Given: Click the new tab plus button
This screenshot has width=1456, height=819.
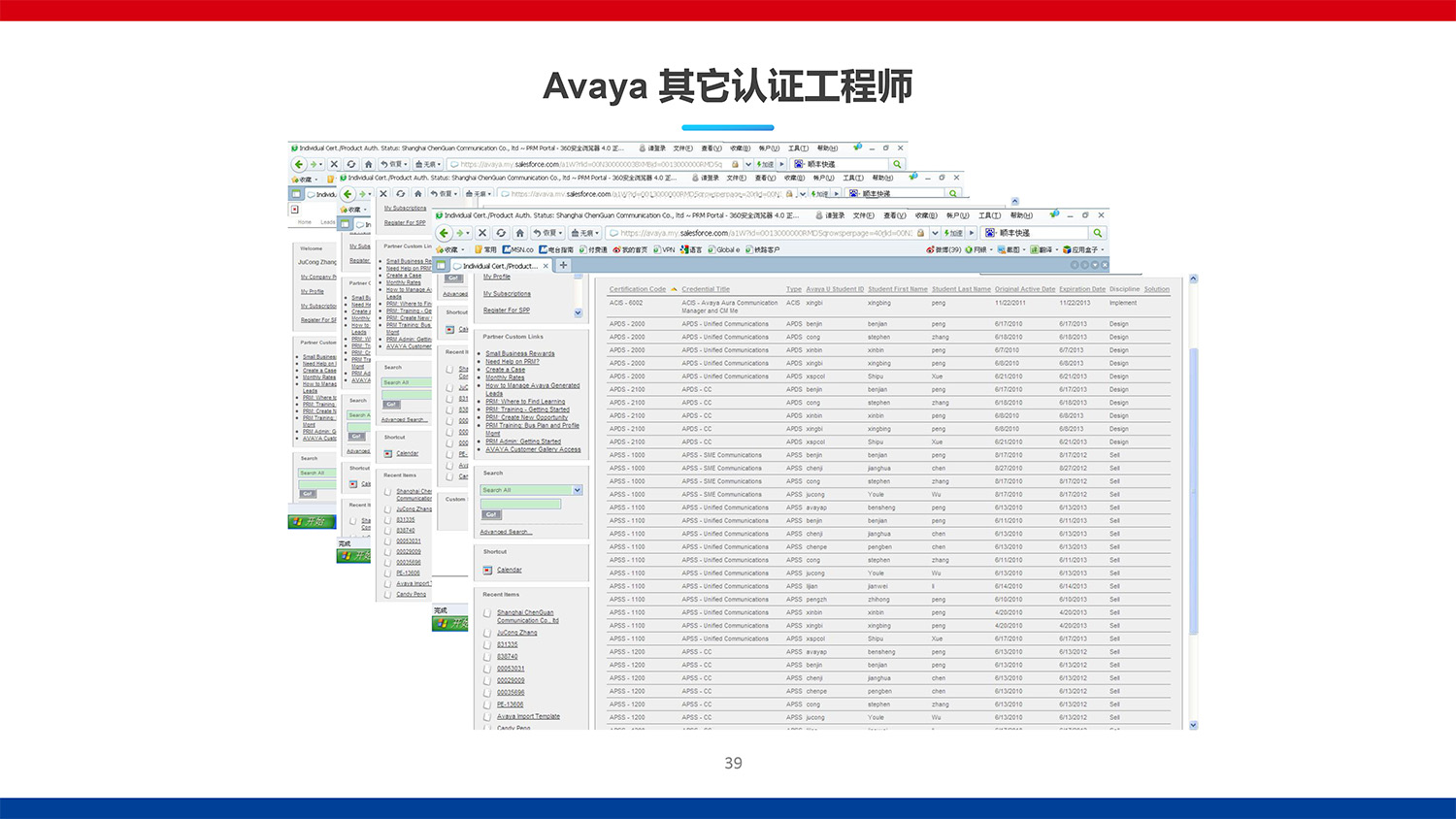Looking at the screenshot, I should 563,264.
